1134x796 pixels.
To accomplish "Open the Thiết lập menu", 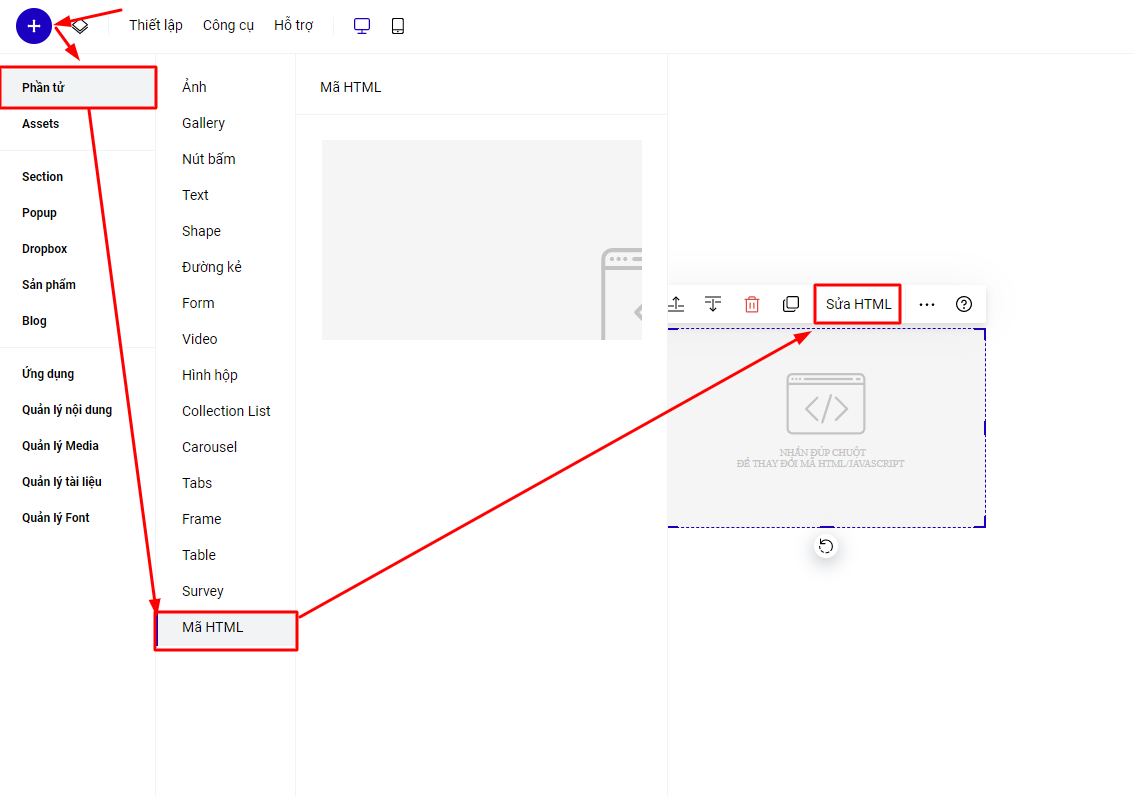I will 156,26.
